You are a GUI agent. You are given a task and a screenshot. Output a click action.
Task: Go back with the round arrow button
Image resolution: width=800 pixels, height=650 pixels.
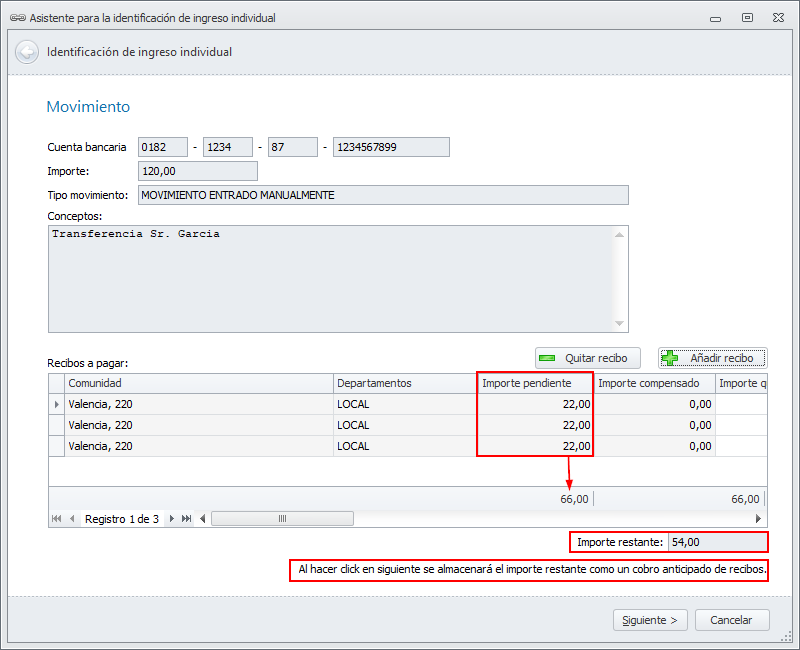tap(27, 52)
